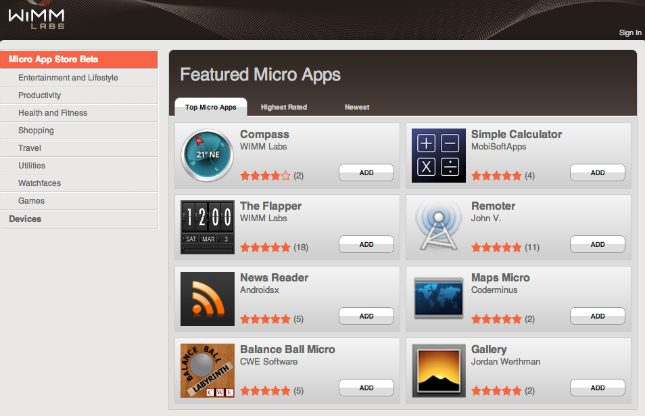The height and width of the screenshot is (416, 645).
Task: Select The Flapper clock icon
Action: pyautogui.click(x=207, y=227)
